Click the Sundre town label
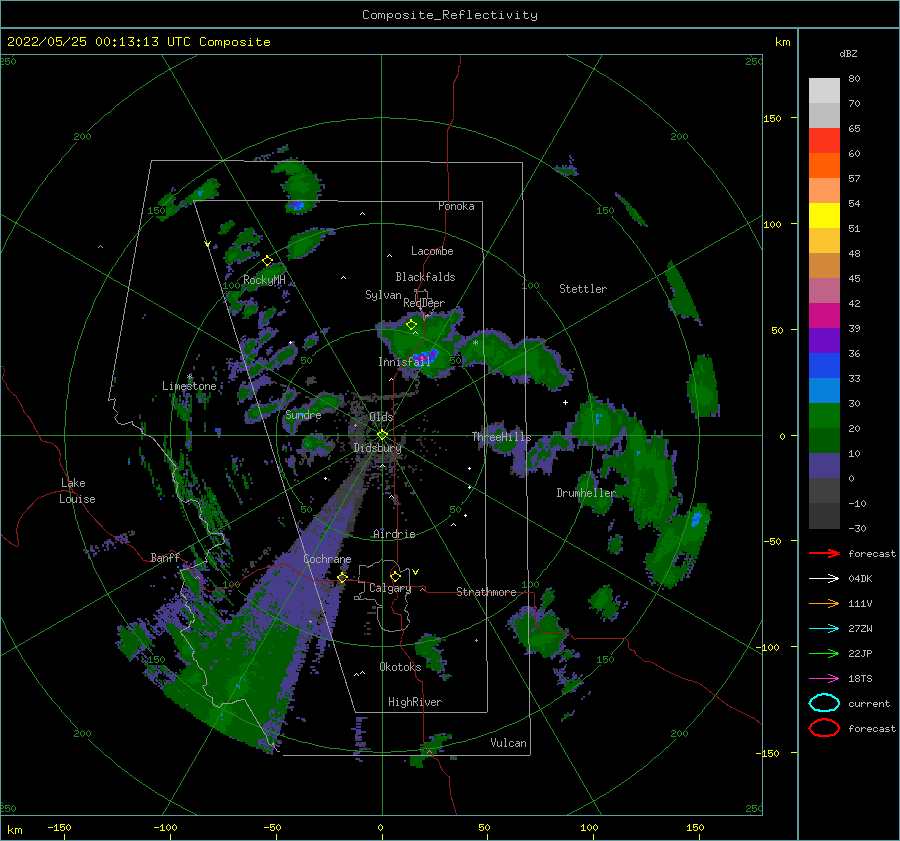Screen dimensions: 900x841 303,415
